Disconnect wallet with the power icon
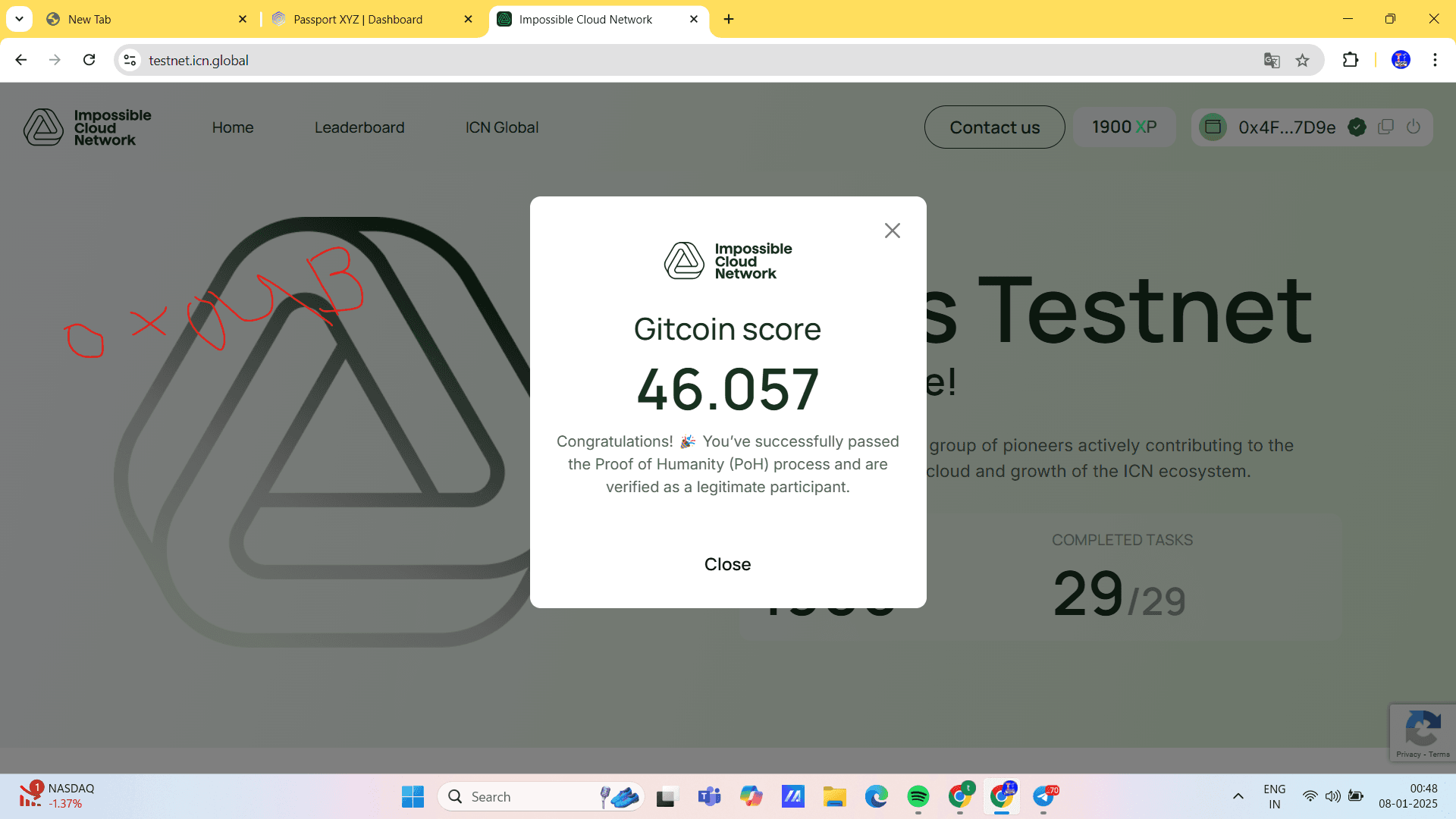The image size is (1456, 819). coord(1413,127)
